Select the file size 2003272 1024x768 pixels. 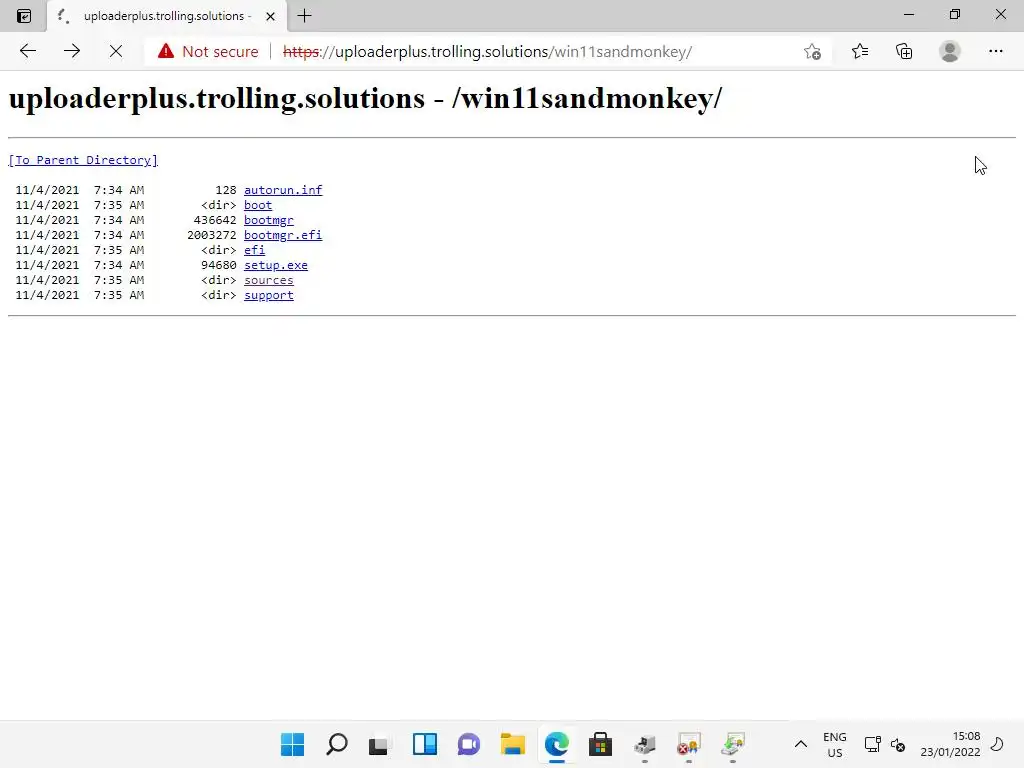(x=212, y=235)
